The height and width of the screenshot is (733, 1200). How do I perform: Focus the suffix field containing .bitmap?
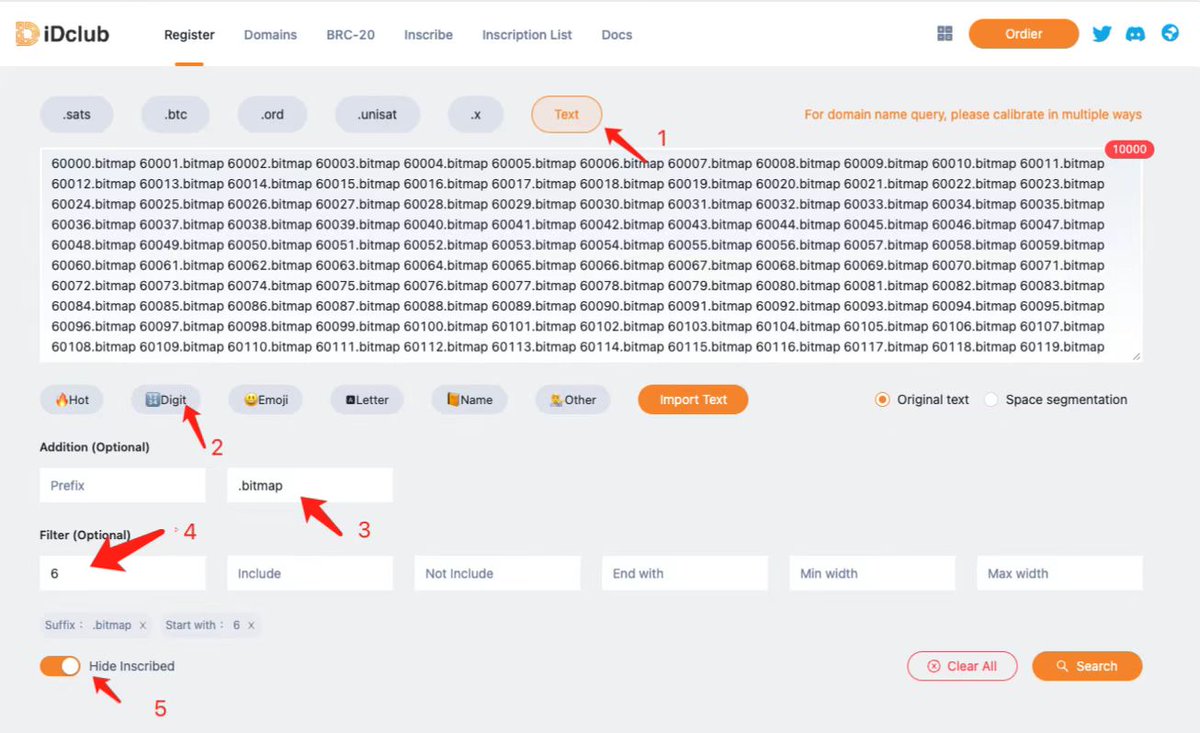tap(310, 485)
